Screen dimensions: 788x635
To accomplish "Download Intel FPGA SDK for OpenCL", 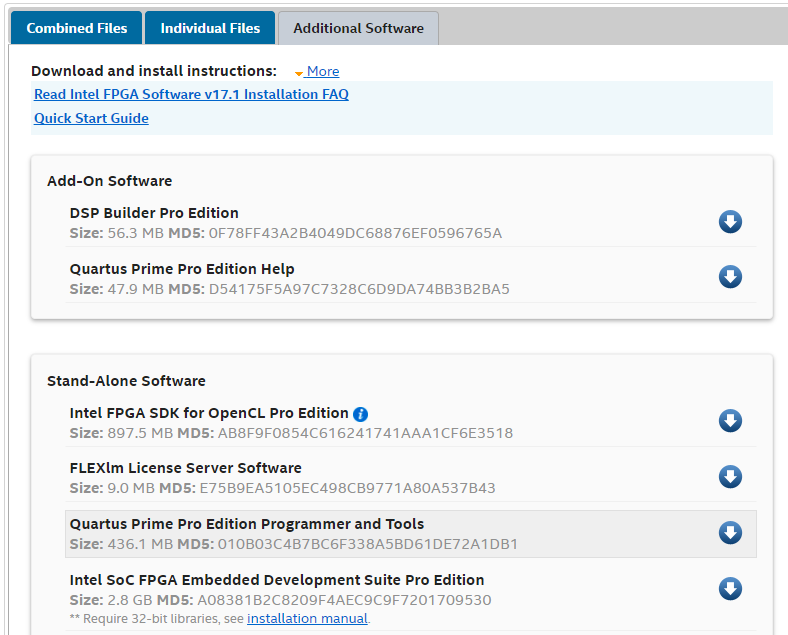I will [730, 421].
